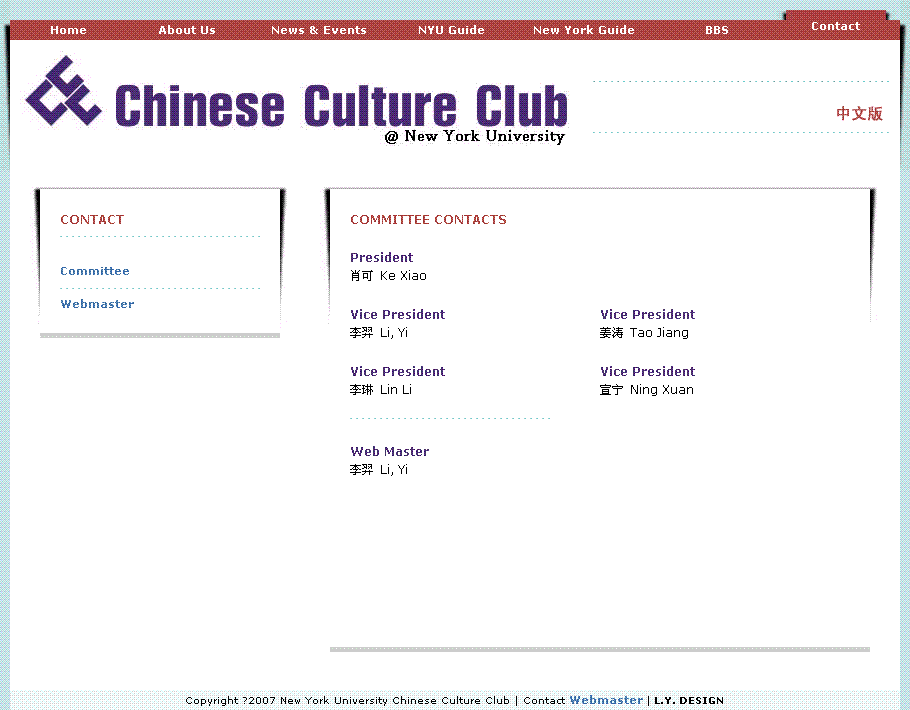Click President name Ke Xiao
Screen dimensions: 910x710
(x=388, y=276)
